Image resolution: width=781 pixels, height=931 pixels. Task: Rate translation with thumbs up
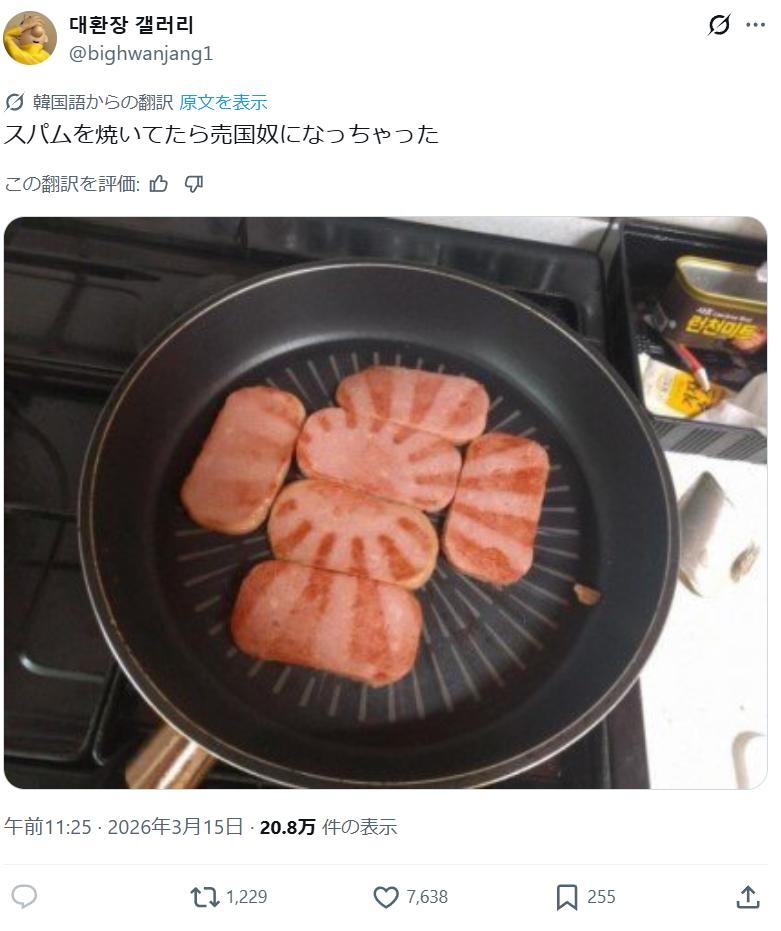[159, 184]
